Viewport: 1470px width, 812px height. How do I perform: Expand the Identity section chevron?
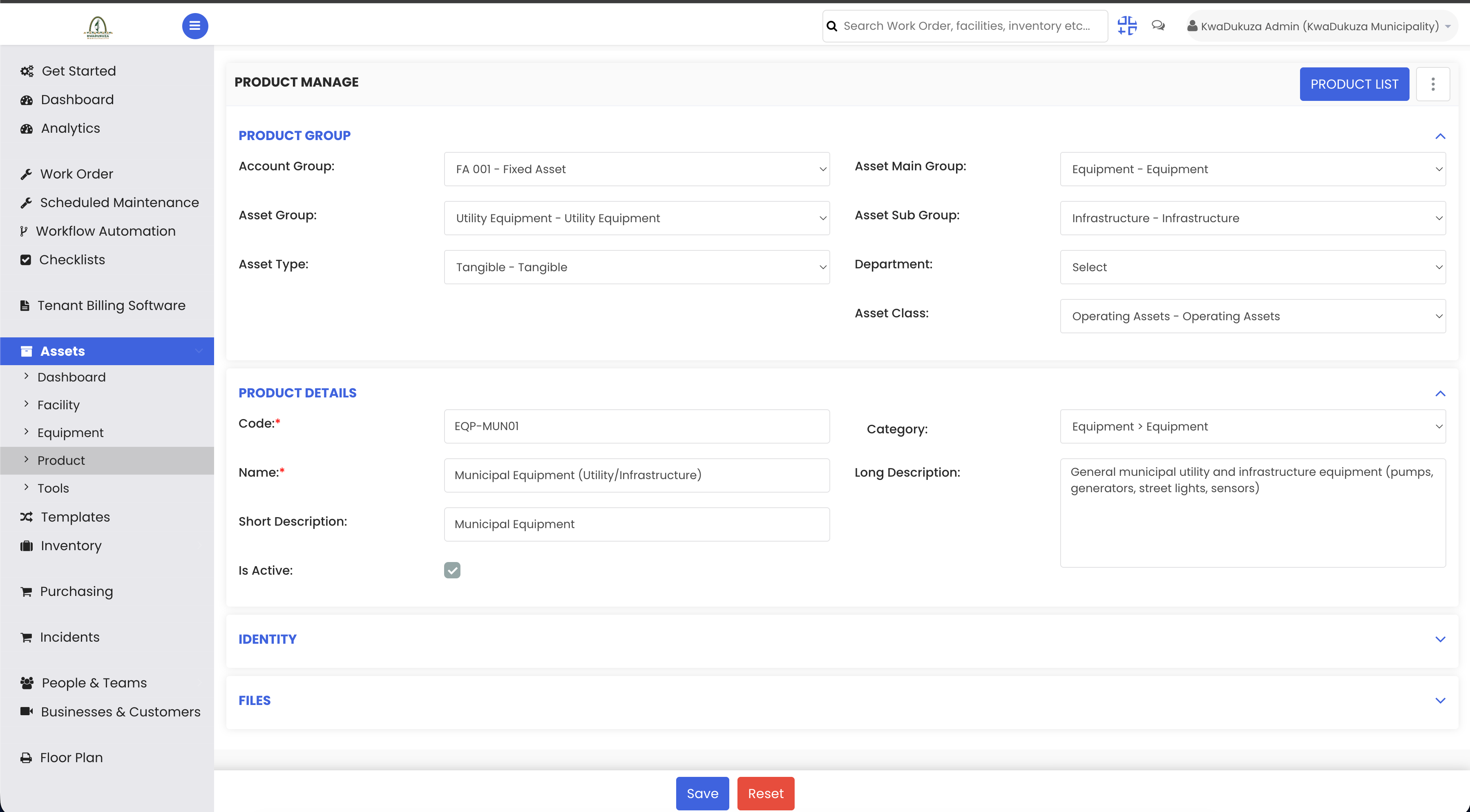(1440, 639)
